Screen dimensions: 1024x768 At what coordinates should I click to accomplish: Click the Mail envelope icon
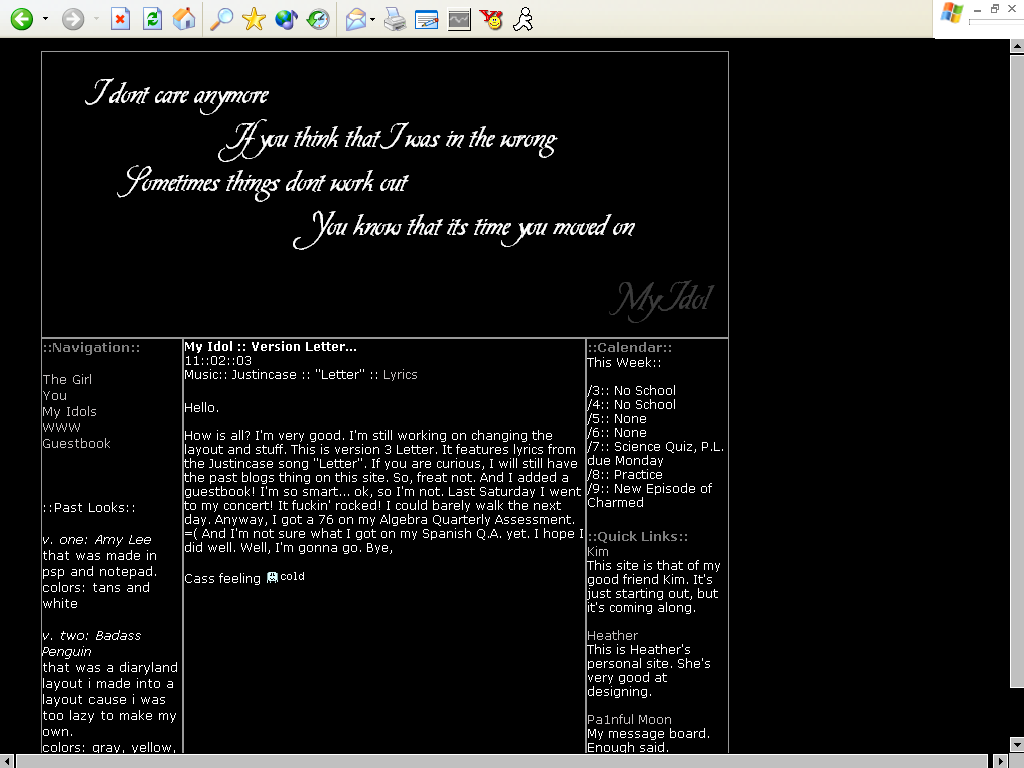[355, 19]
